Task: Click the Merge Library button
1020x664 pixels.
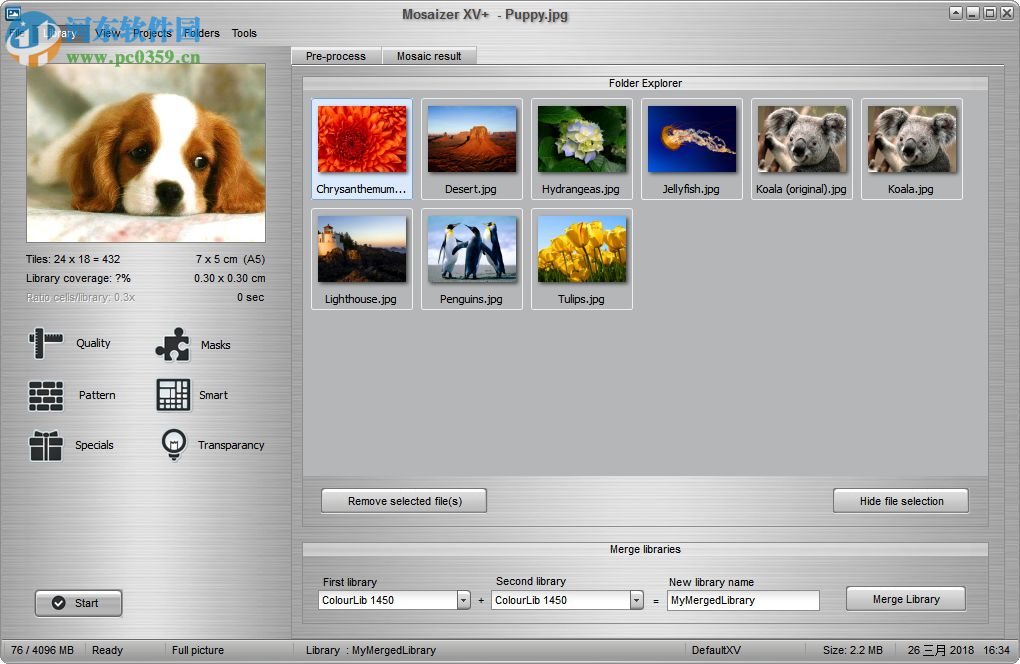Action: (x=905, y=598)
